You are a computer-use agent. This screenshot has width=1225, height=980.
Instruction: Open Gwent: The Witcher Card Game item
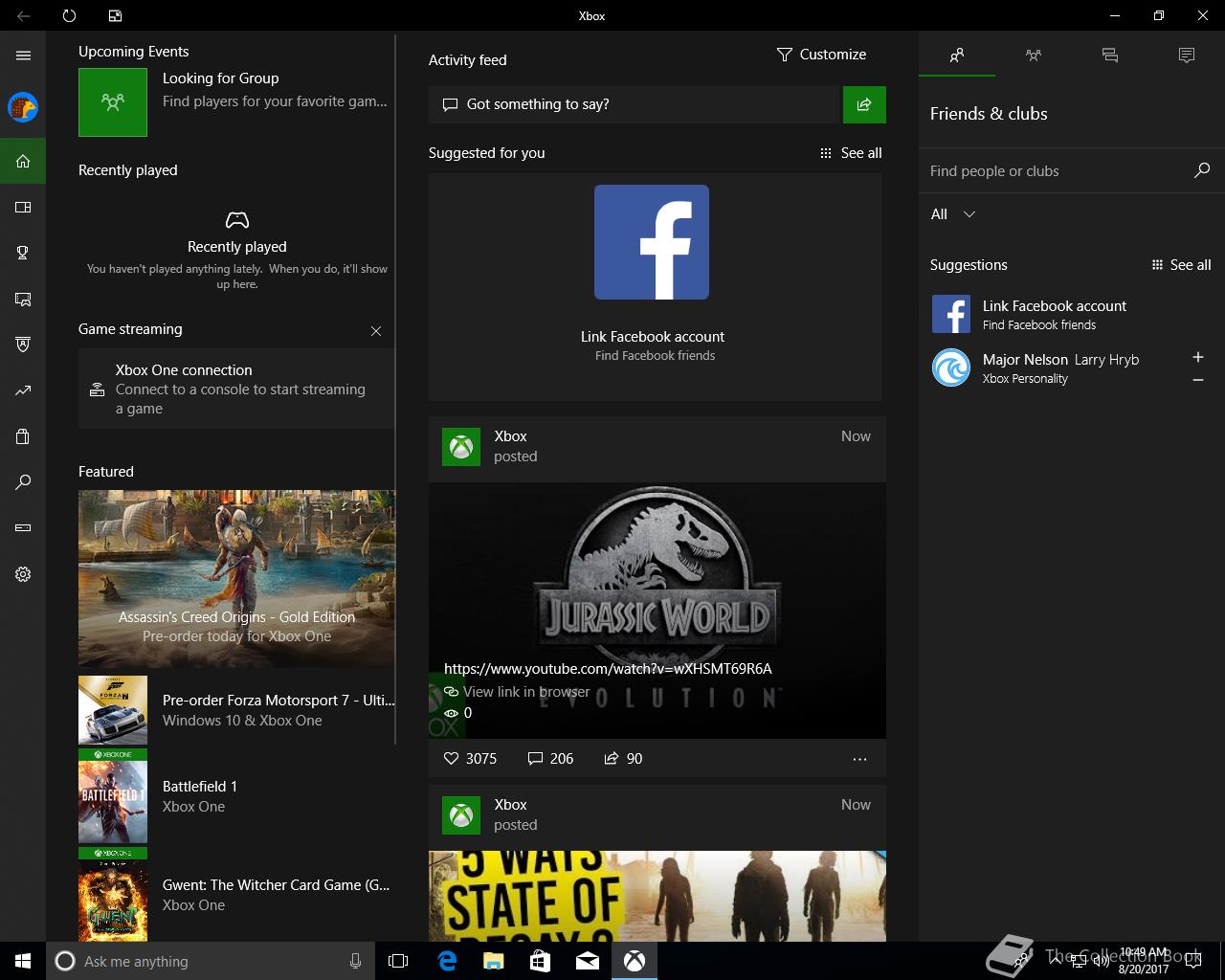236,895
